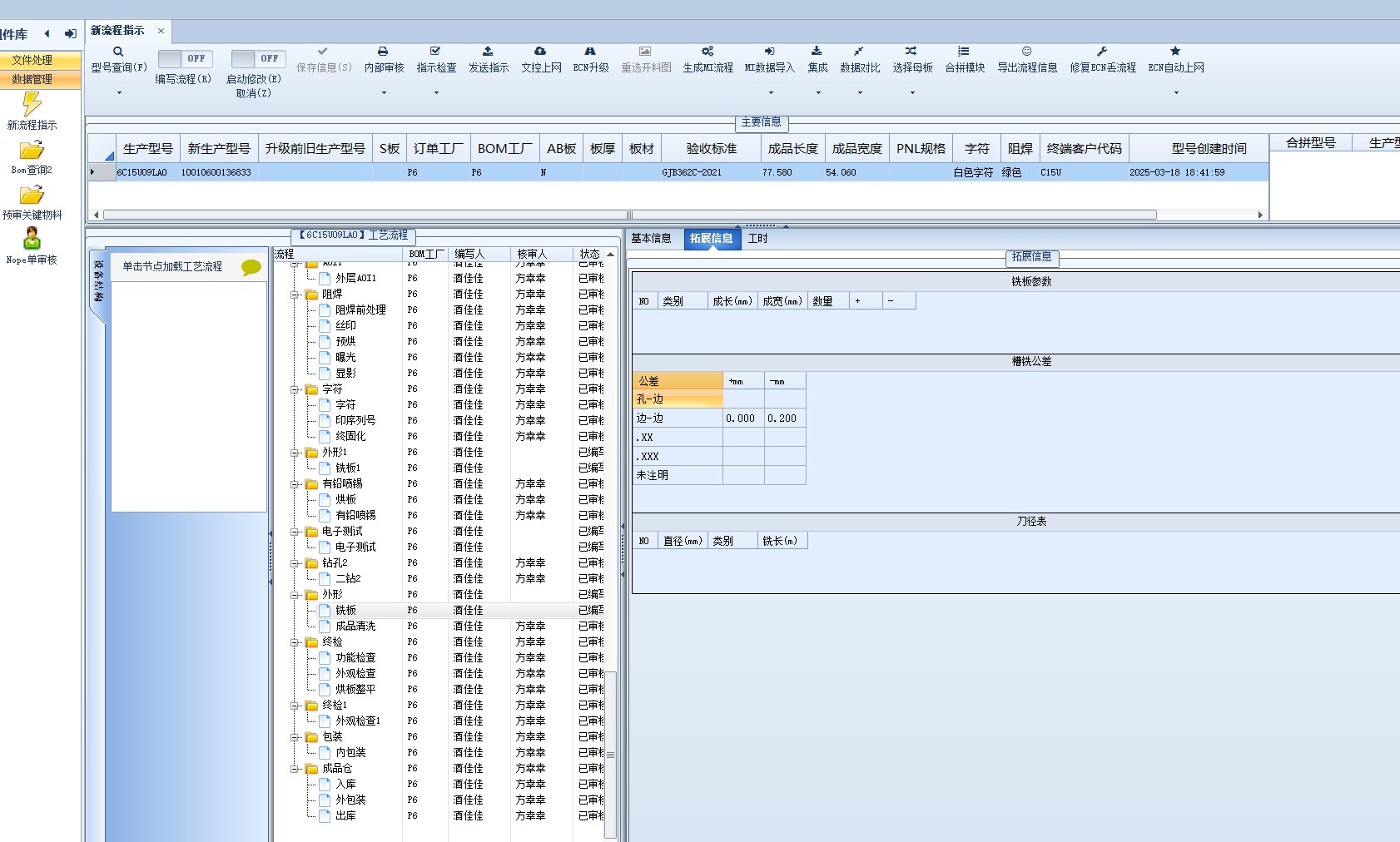Open dropdown arrow under 选择母板
The height and width of the screenshot is (842, 1400).
click(912, 92)
